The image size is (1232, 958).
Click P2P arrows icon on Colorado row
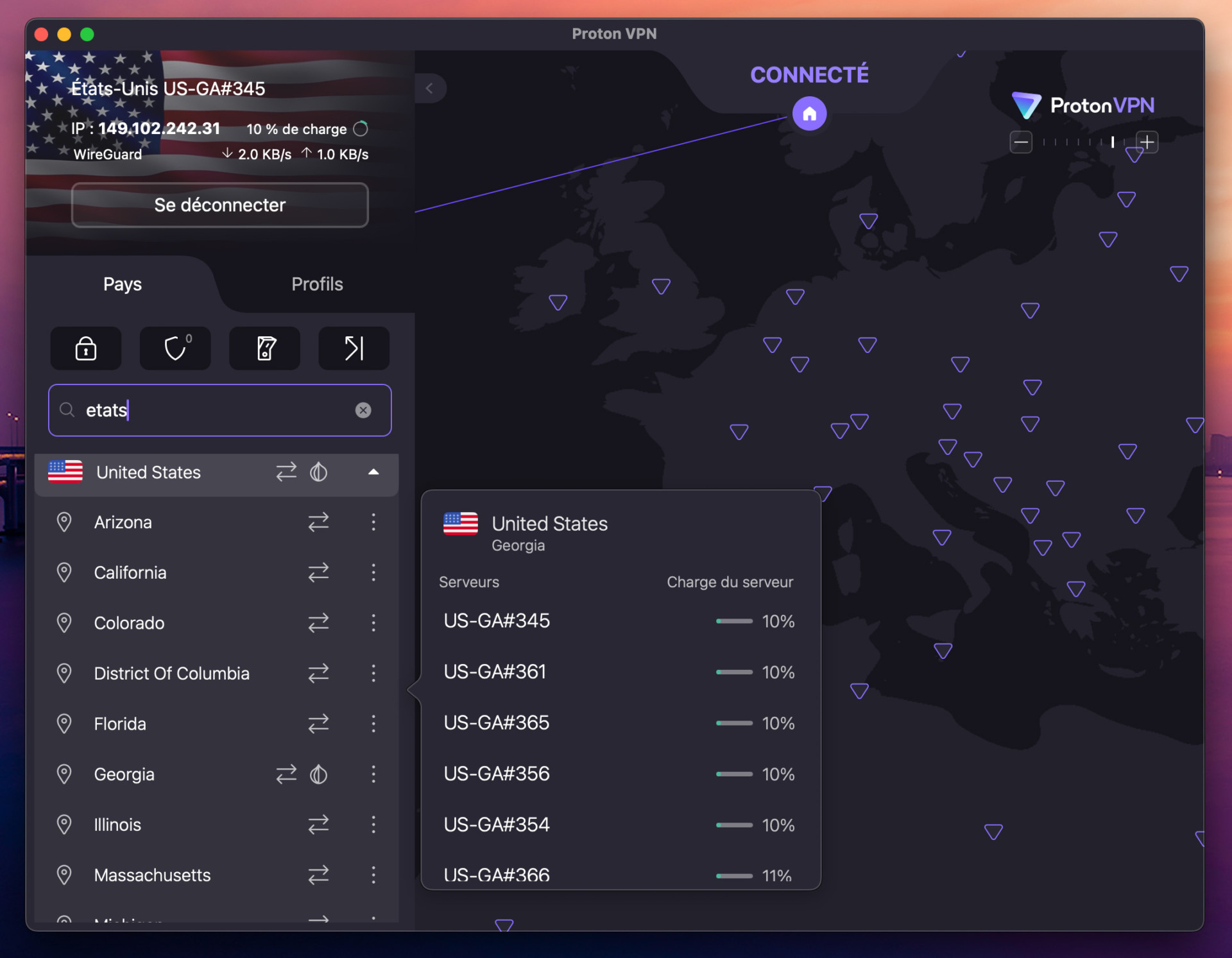[318, 623]
